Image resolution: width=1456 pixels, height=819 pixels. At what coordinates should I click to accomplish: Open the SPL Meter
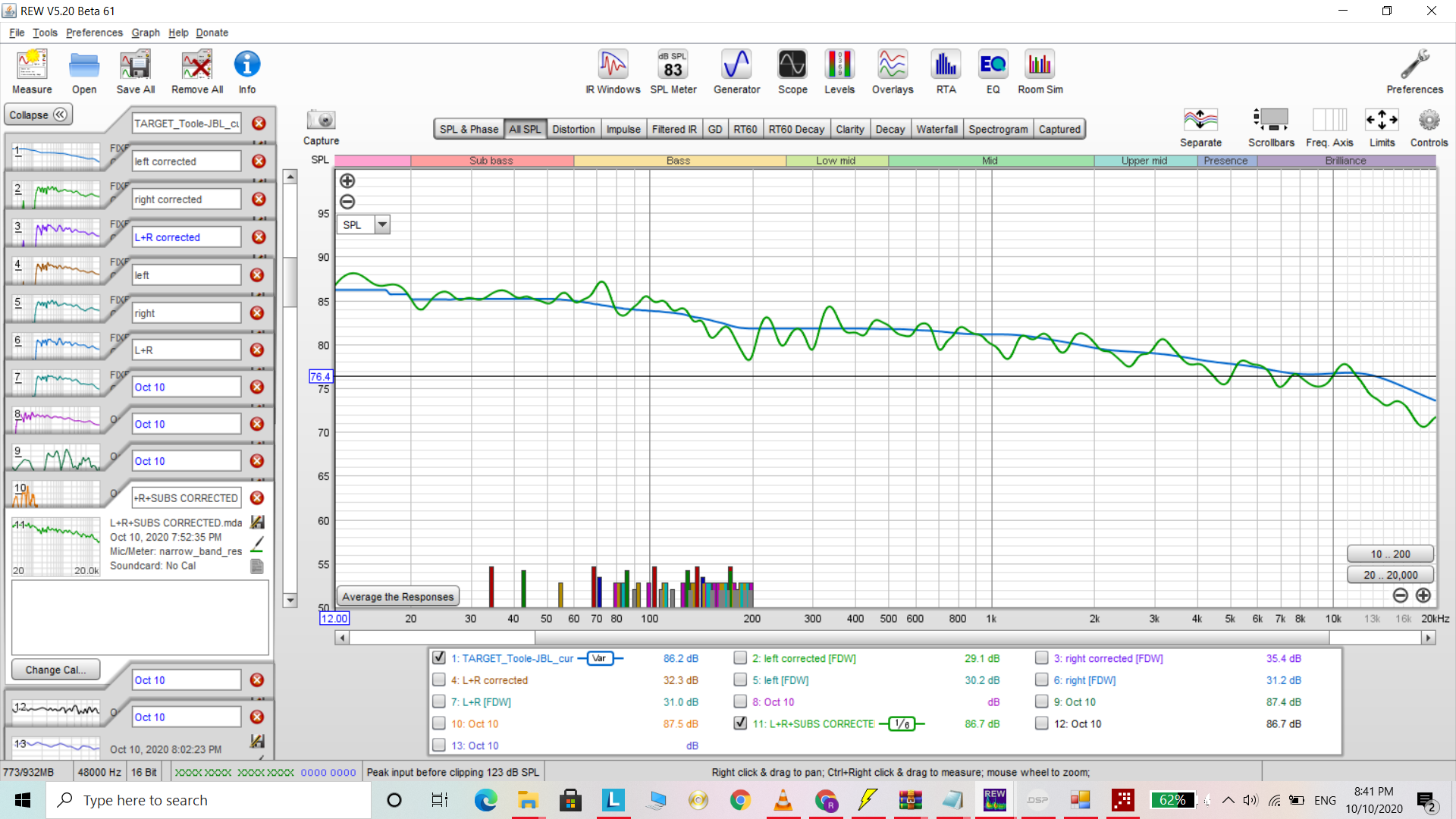(673, 72)
